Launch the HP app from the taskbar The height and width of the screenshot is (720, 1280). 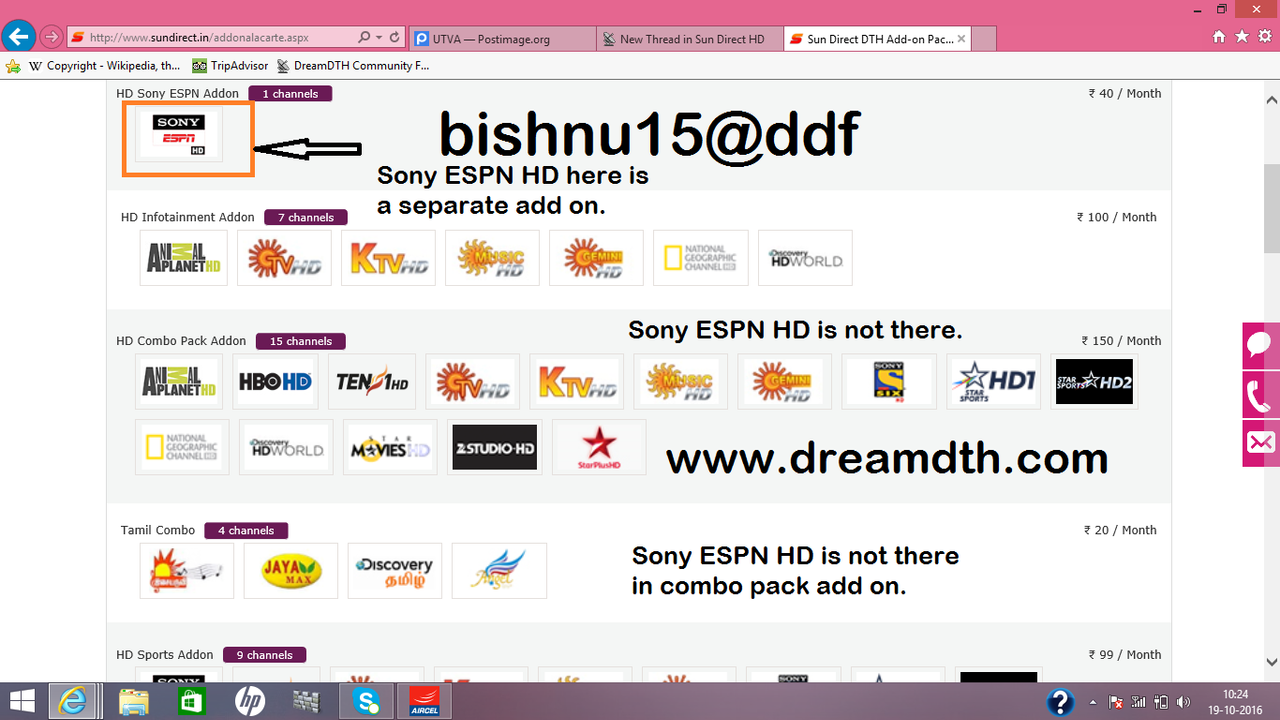(249, 700)
